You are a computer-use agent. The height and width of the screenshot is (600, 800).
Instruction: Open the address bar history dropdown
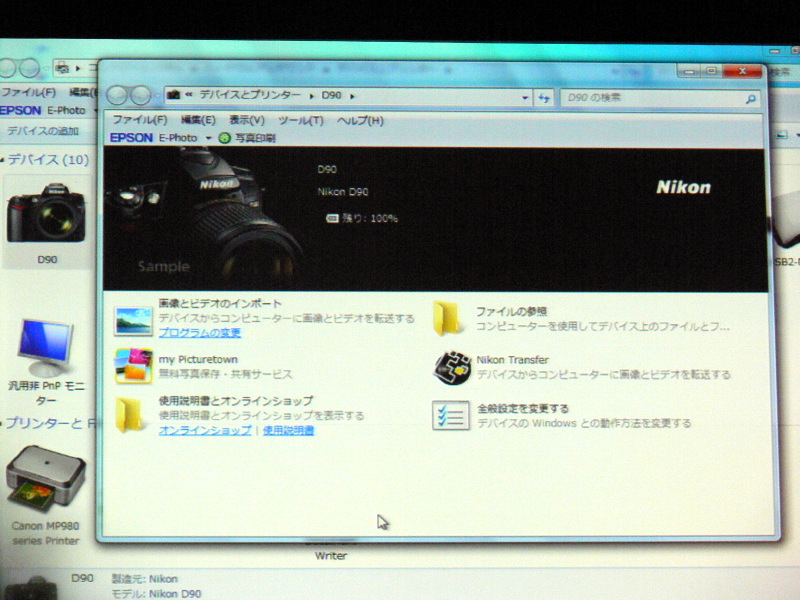526,98
